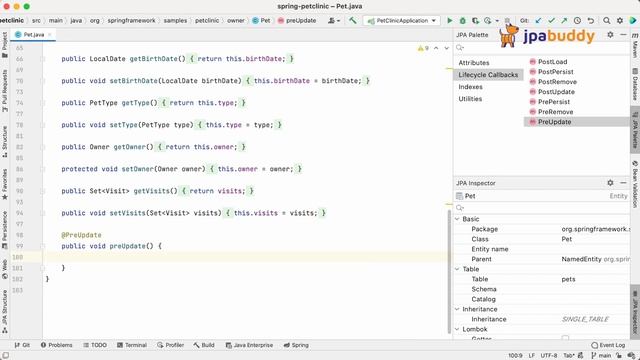This screenshot has height=360, width=640.
Task: Open JPA Inspector settings gear
Action: [x=610, y=183]
